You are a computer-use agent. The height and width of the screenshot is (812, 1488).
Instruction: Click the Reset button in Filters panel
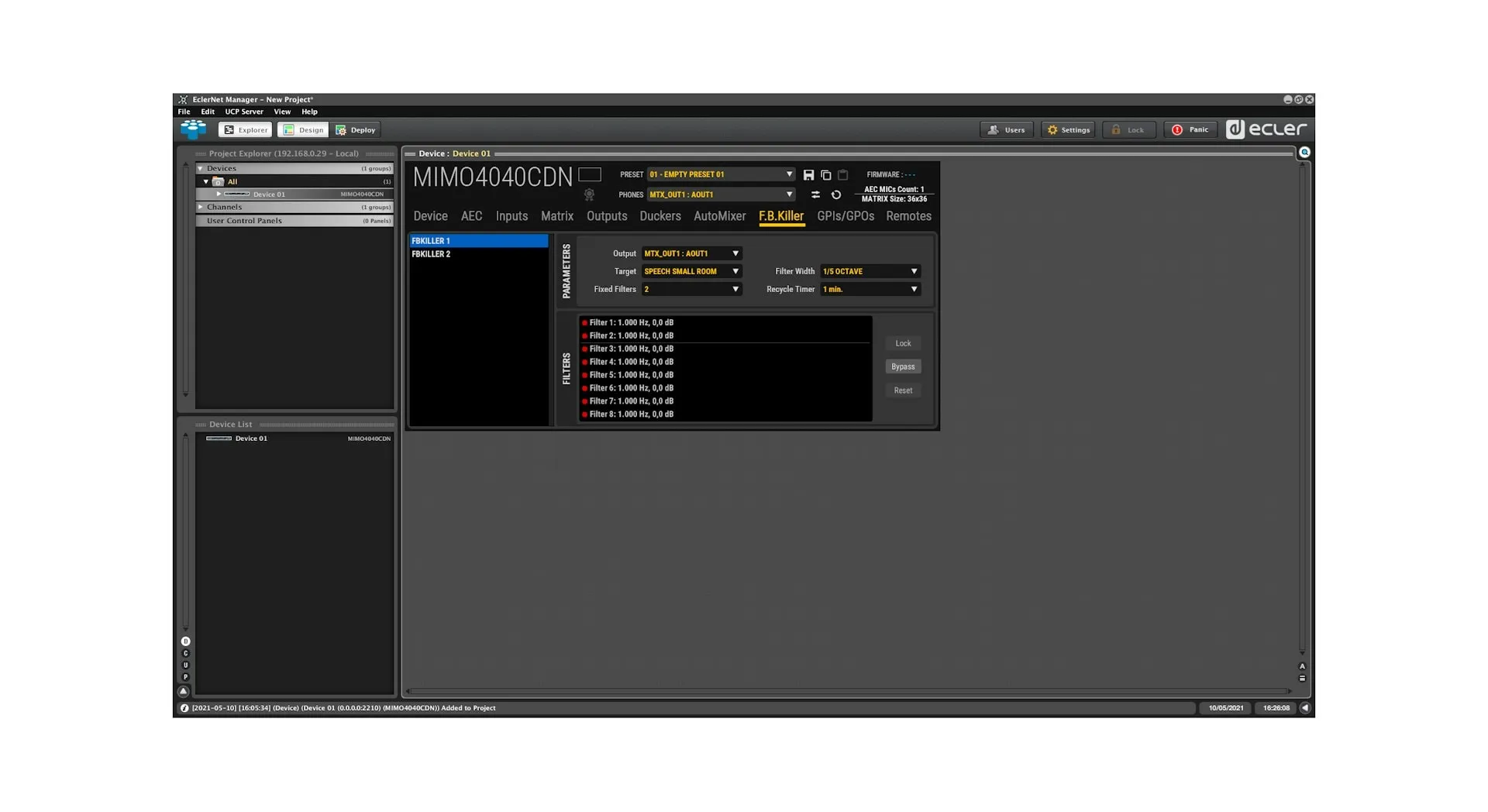(903, 391)
